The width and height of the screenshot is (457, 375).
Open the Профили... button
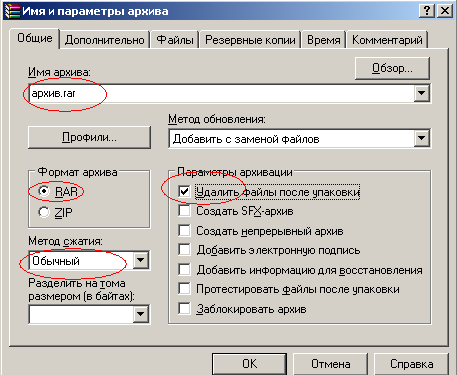[89, 137]
